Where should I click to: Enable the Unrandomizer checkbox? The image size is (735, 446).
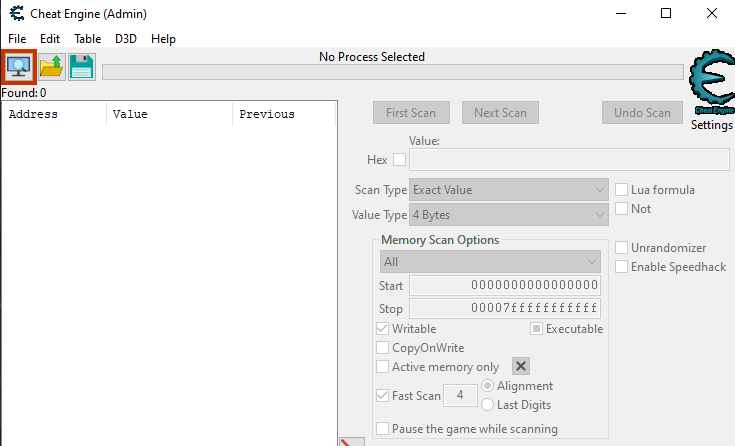pyautogui.click(x=622, y=248)
